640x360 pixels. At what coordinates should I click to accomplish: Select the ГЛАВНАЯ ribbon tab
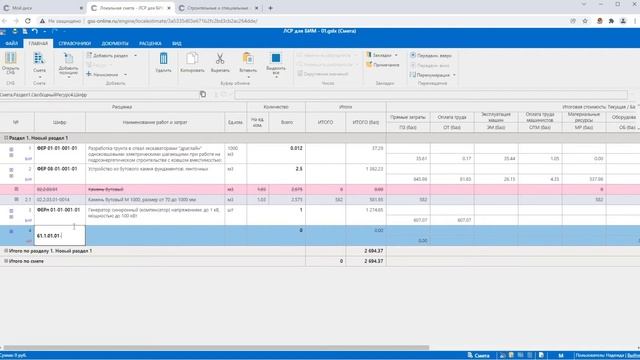pyautogui.click(x=38, y=43)
